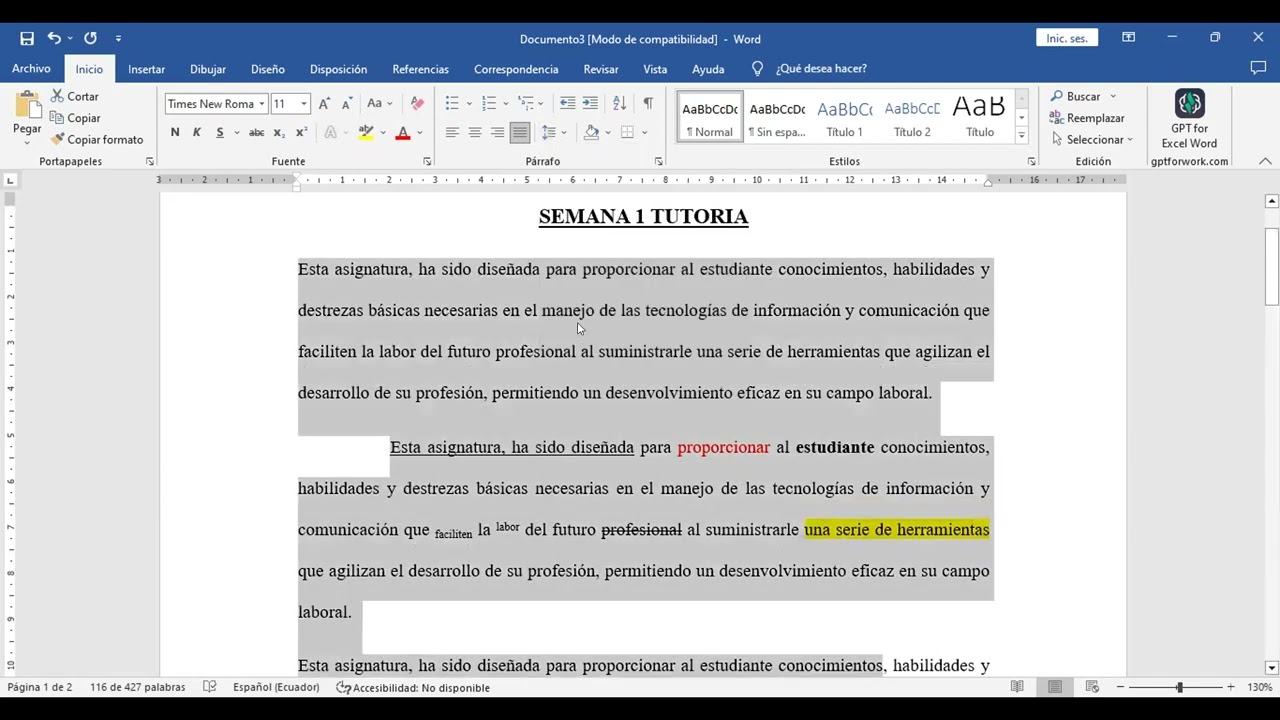
Task: Switch to Diseño tab
Action: coord(268,69)
